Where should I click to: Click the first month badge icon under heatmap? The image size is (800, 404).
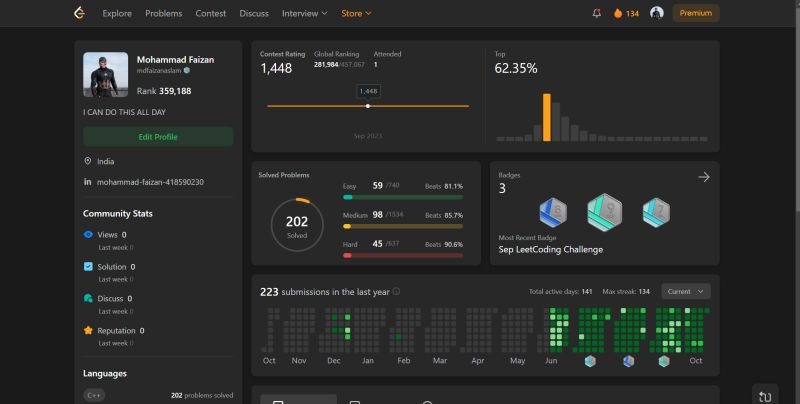click(590, 361)
